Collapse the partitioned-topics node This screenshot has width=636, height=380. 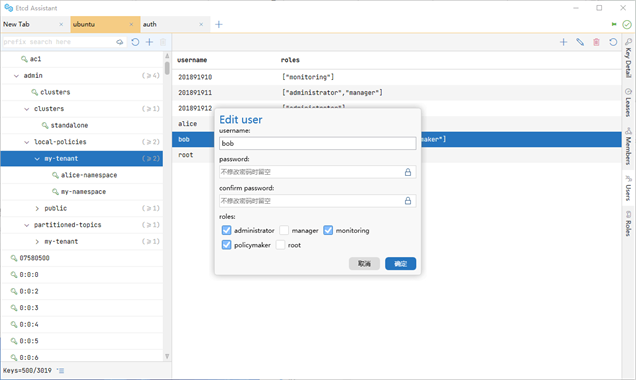[26, 225]
